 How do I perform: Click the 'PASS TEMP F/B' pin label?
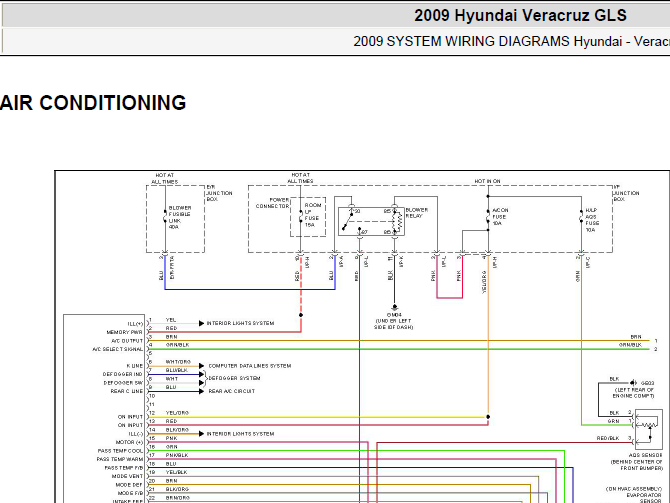[123, 468]
